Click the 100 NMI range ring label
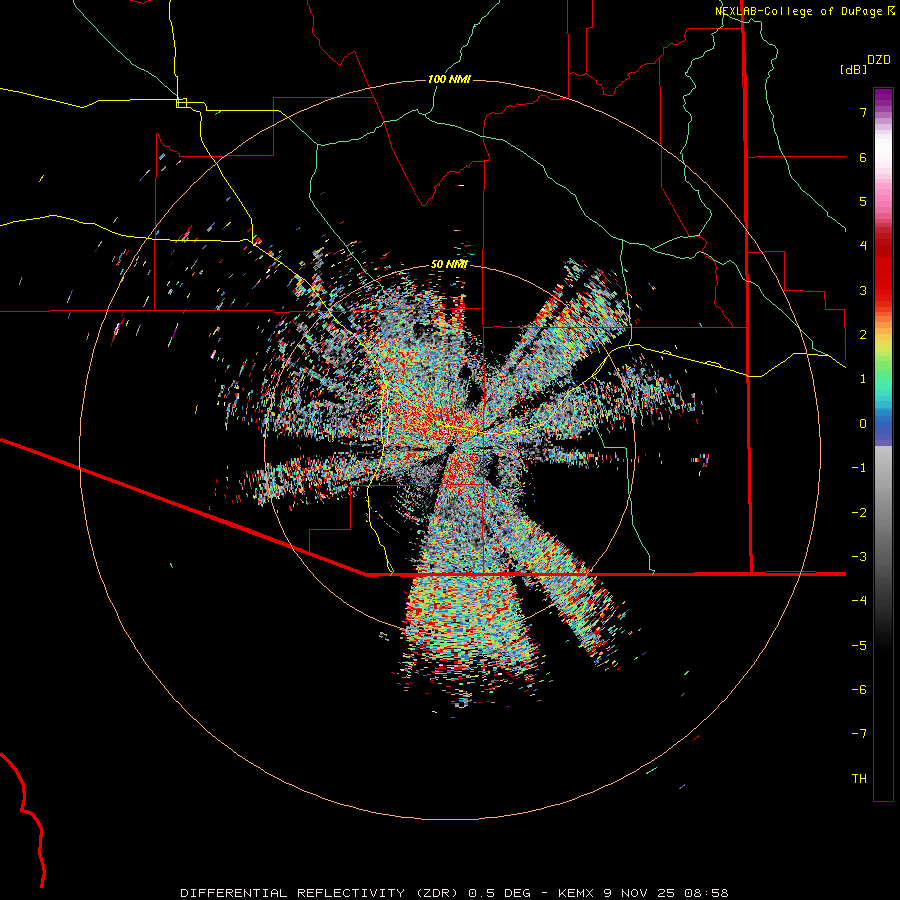 tap(449, 79)
